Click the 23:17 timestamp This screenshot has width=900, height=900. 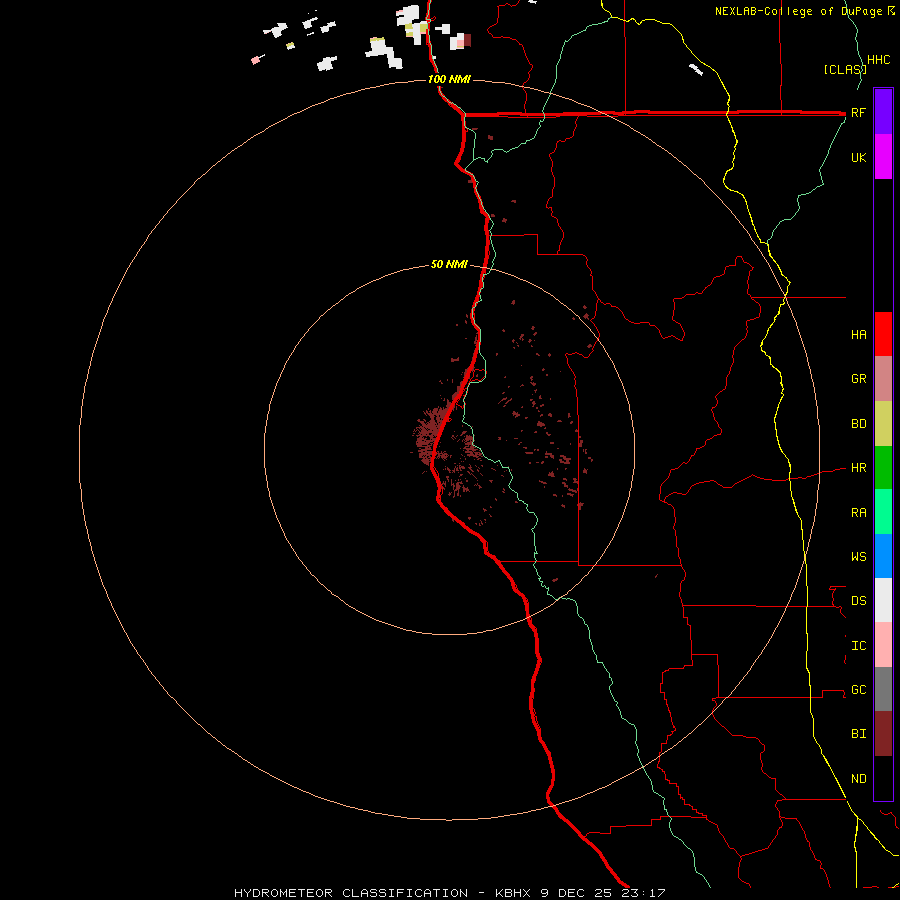(643, 893)
